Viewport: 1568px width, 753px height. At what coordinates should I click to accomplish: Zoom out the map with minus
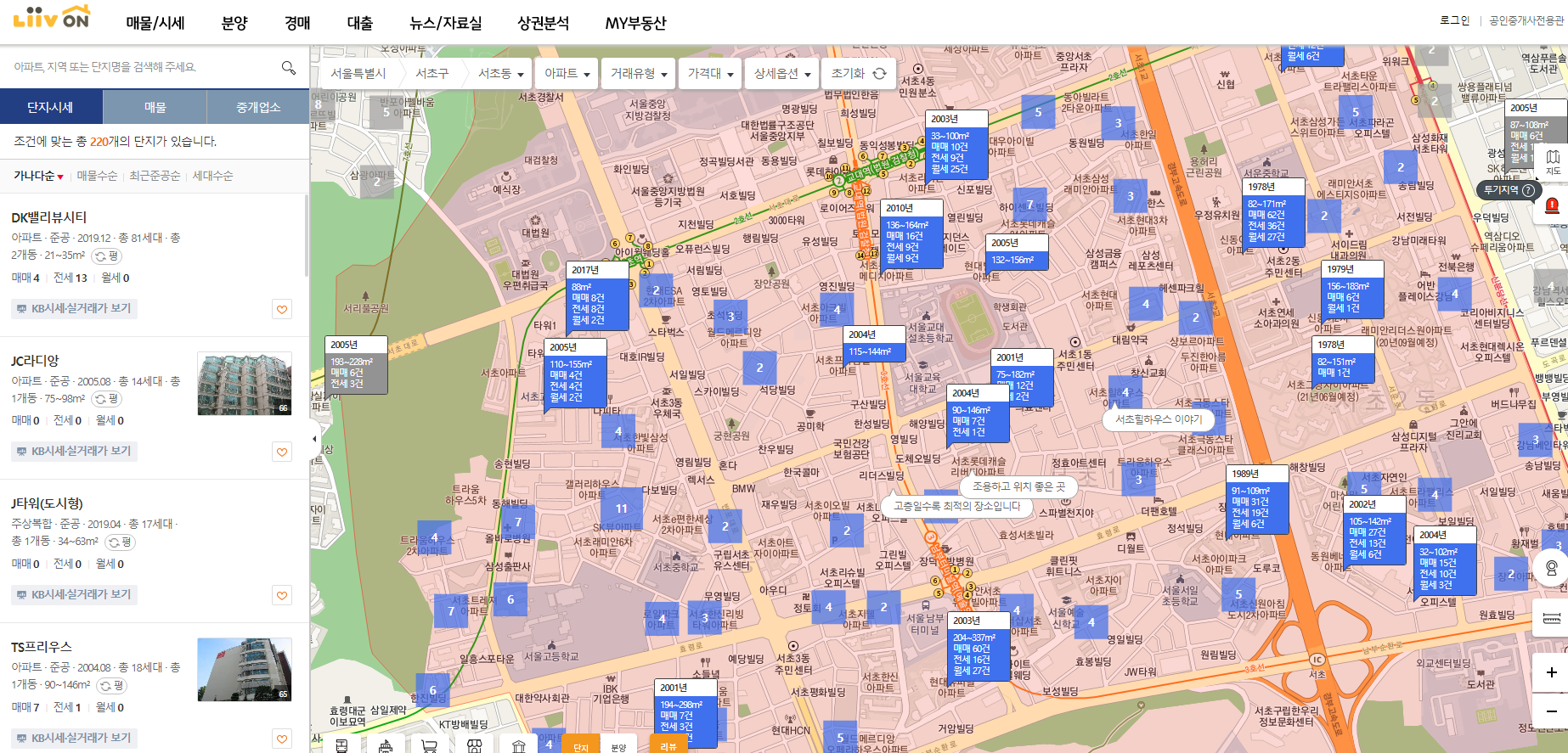point(1551,711)
